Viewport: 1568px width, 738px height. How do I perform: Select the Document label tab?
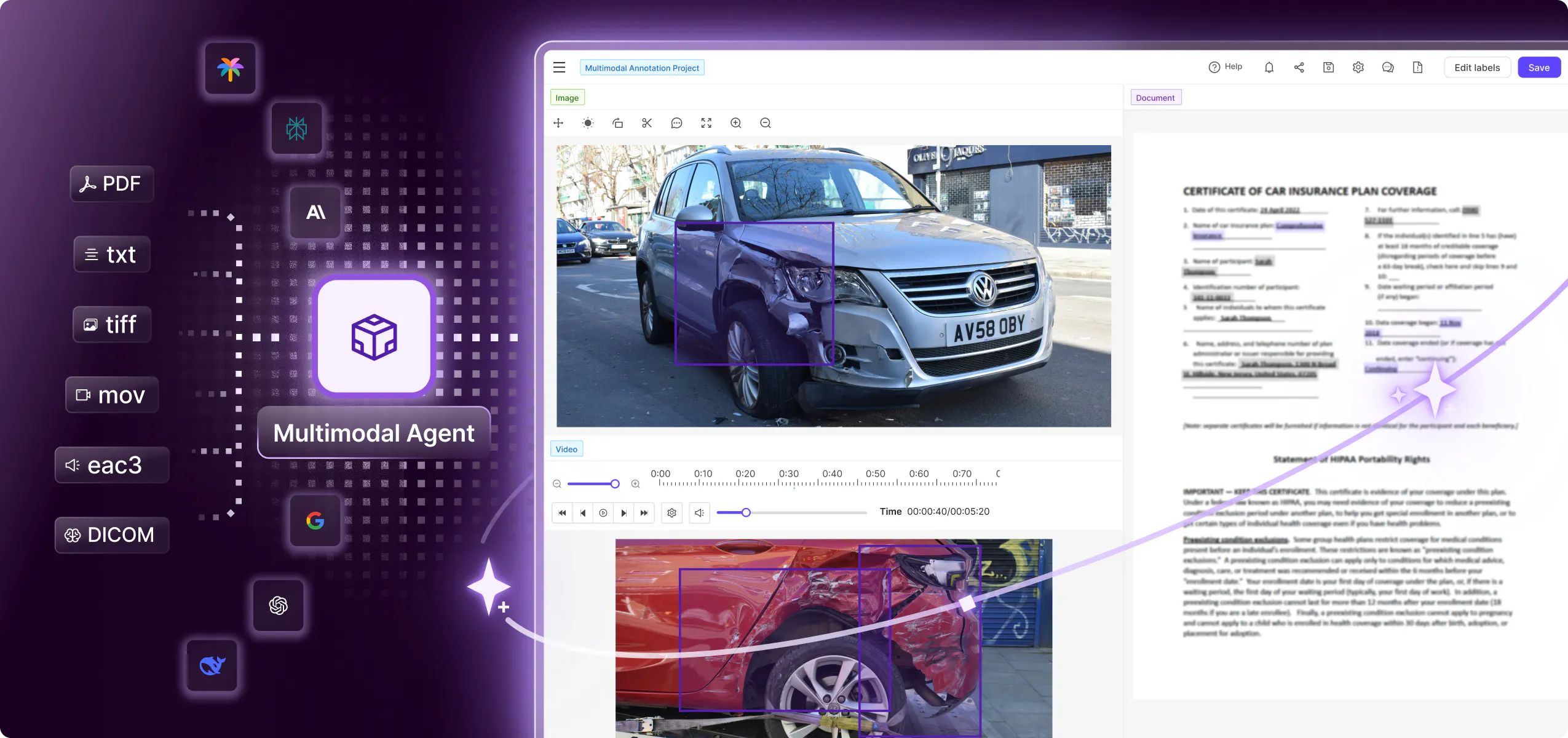tap(1155, 98)
